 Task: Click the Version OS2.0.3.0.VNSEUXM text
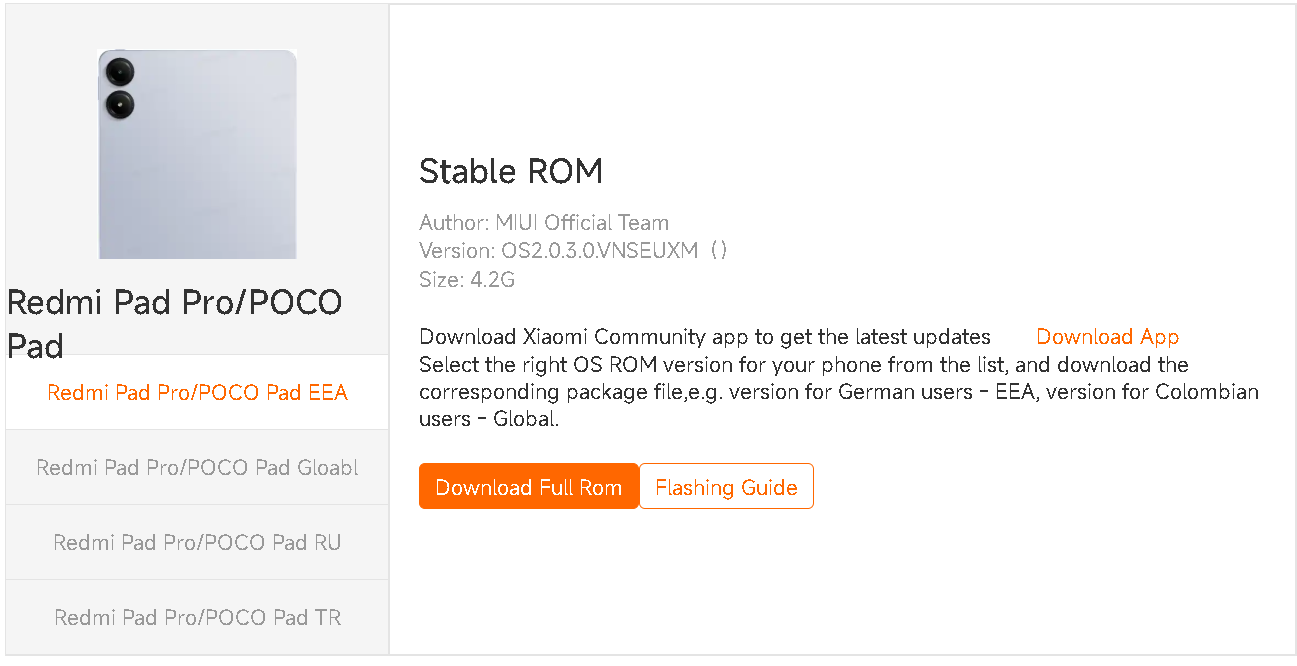[558, 251]
